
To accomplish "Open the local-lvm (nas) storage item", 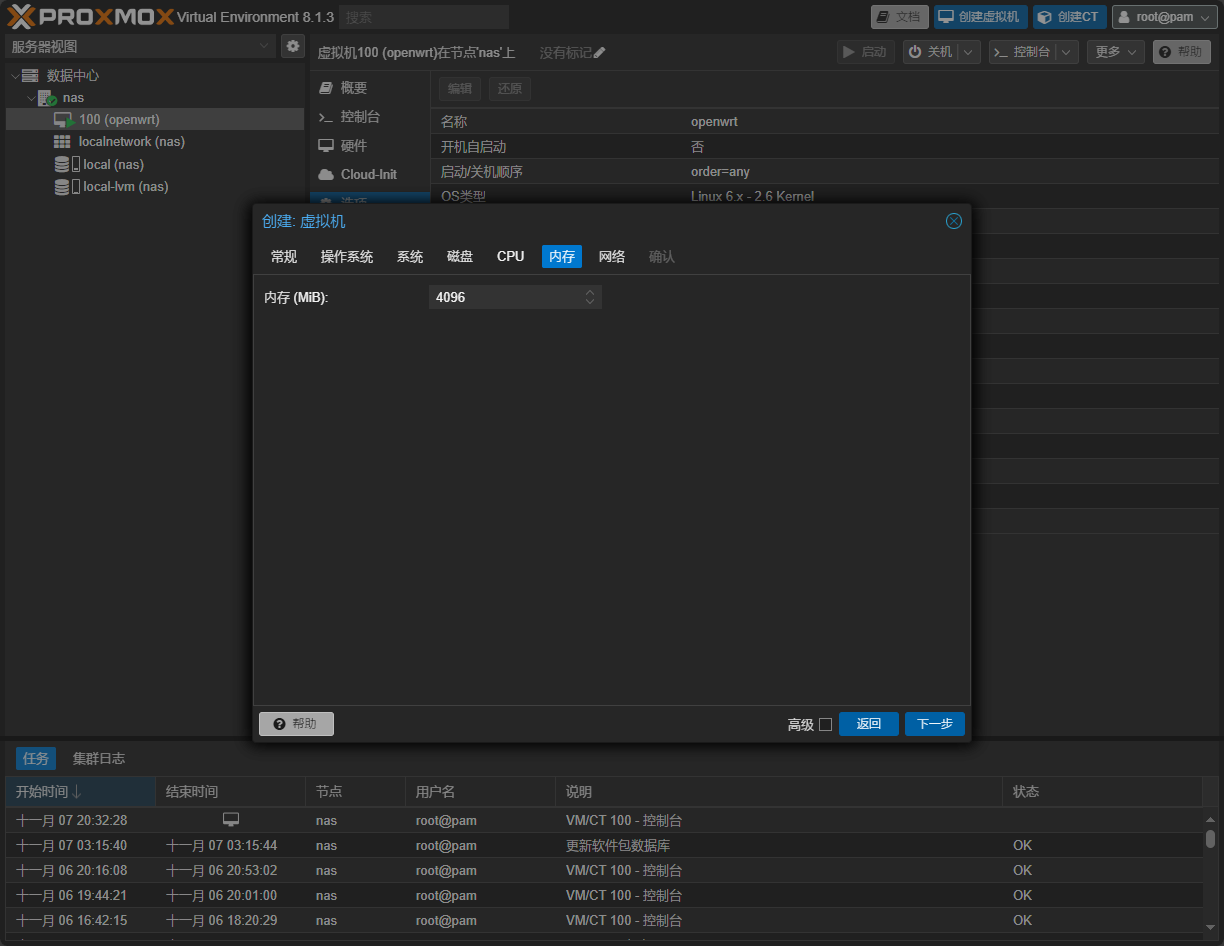I will (x=125, y=187).
